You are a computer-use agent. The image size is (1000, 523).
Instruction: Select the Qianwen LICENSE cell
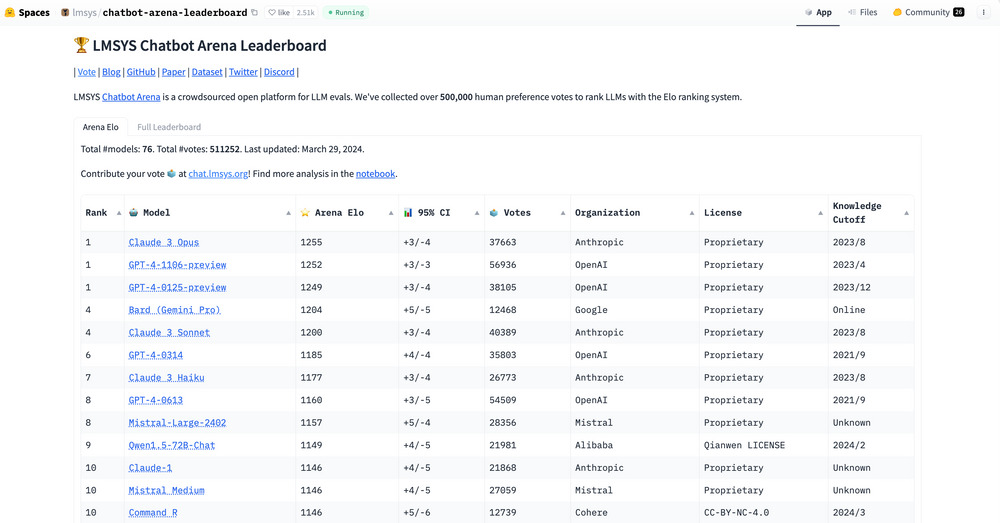[763, 445]
